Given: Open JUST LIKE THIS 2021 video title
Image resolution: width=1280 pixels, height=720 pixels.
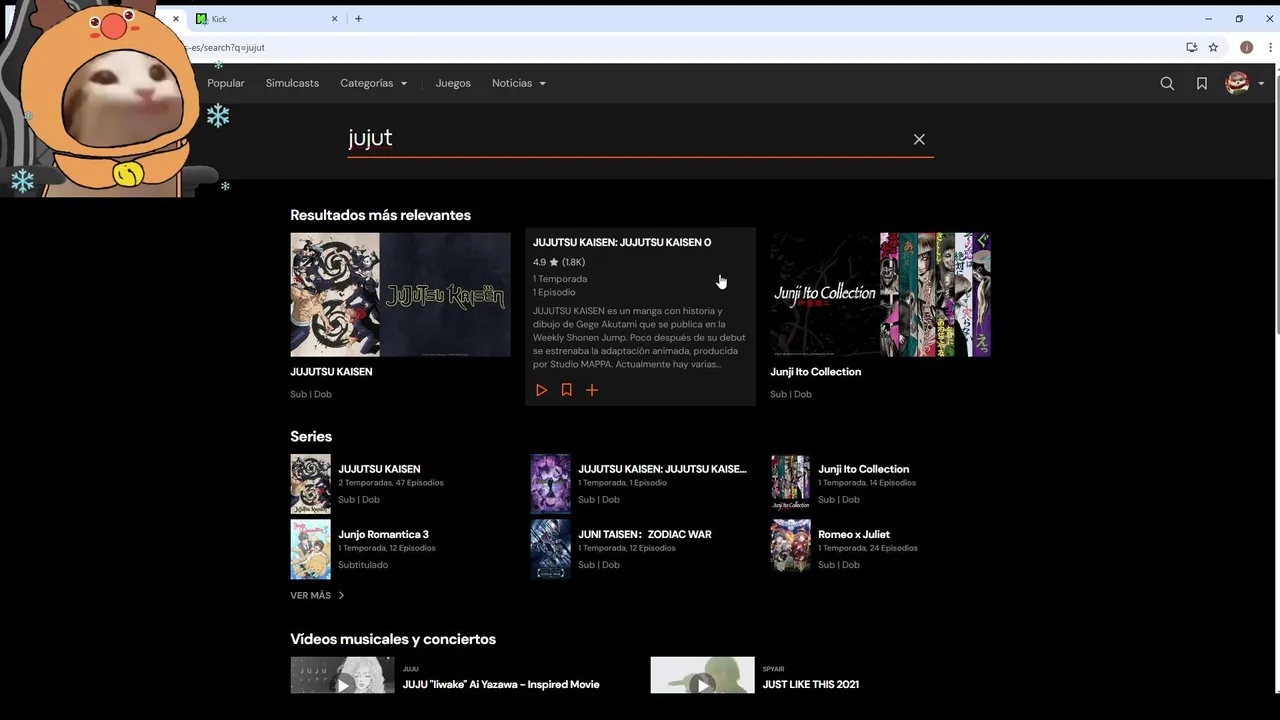Looking at the screenshot, I should point(810,685).
